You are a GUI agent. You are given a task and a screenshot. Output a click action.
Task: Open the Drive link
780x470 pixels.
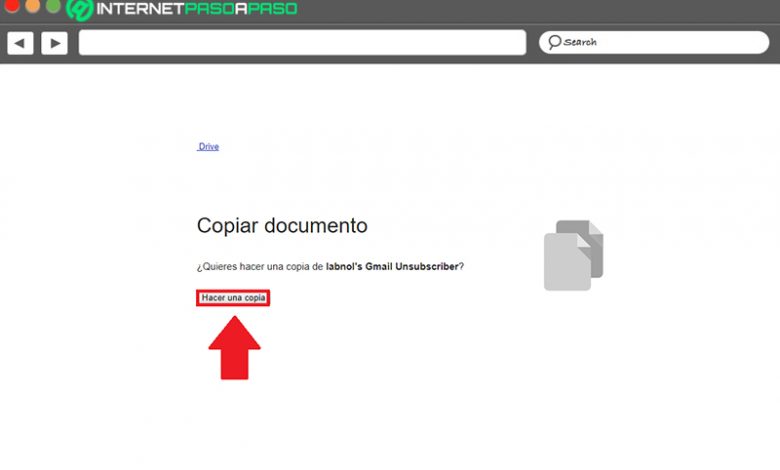pyautogui.click(x=208, y=146)
